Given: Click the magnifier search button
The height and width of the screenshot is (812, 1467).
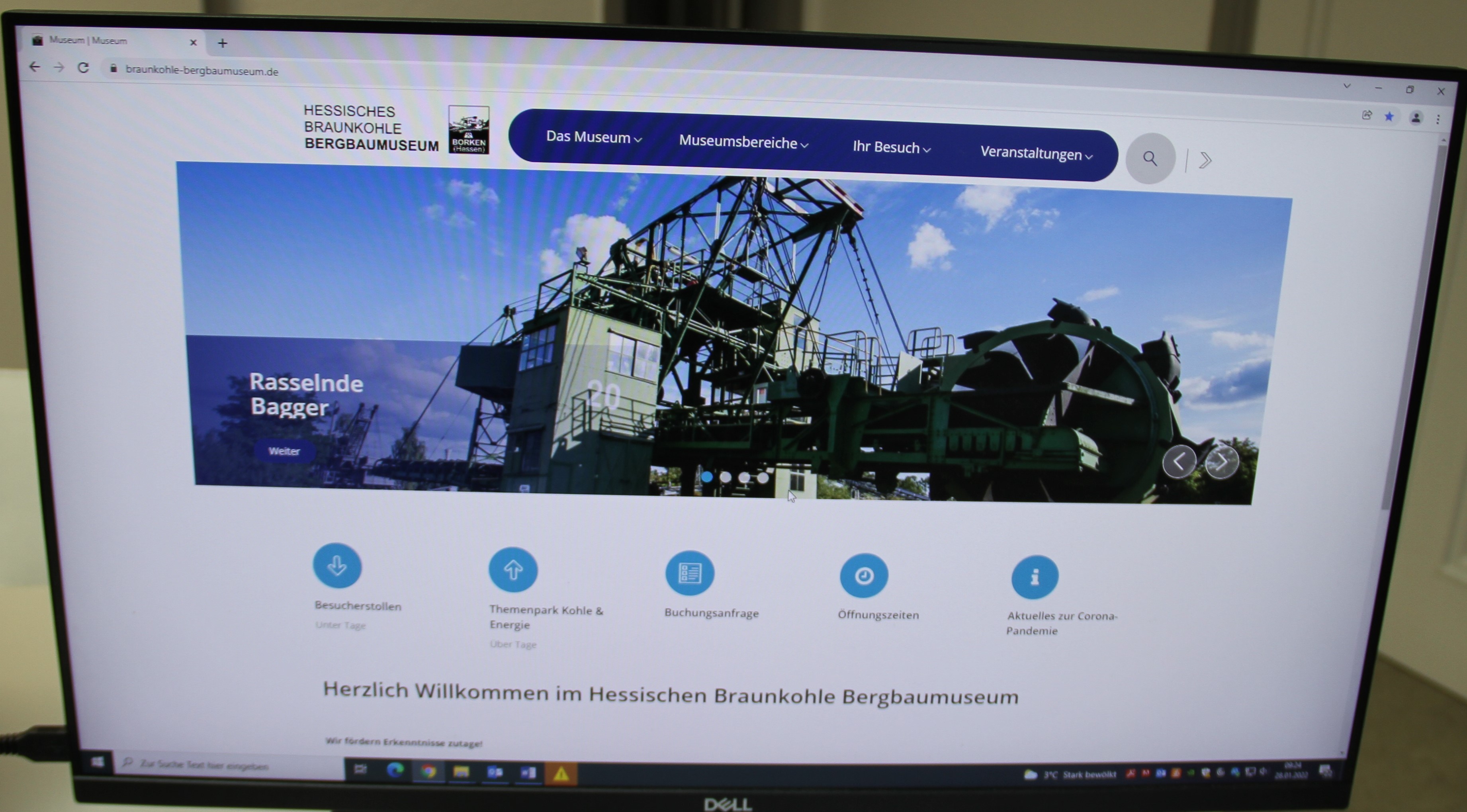Looking at the screenshot, I should [1150, 158].
